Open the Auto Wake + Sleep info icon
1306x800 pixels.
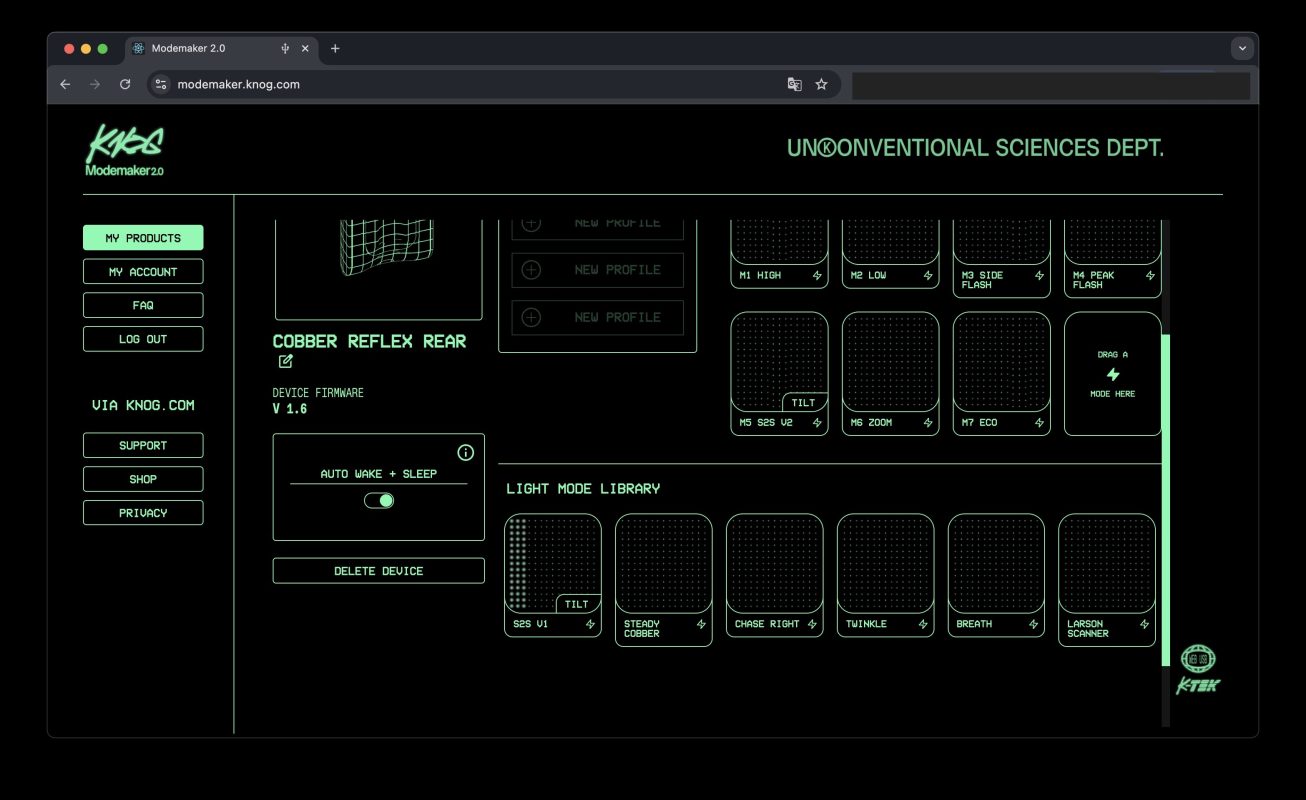point(465,453)
